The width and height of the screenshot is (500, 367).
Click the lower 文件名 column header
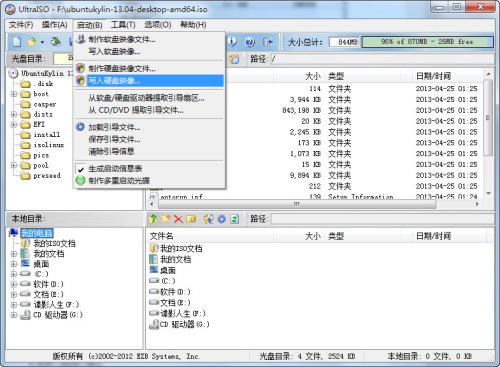(161, 236)
